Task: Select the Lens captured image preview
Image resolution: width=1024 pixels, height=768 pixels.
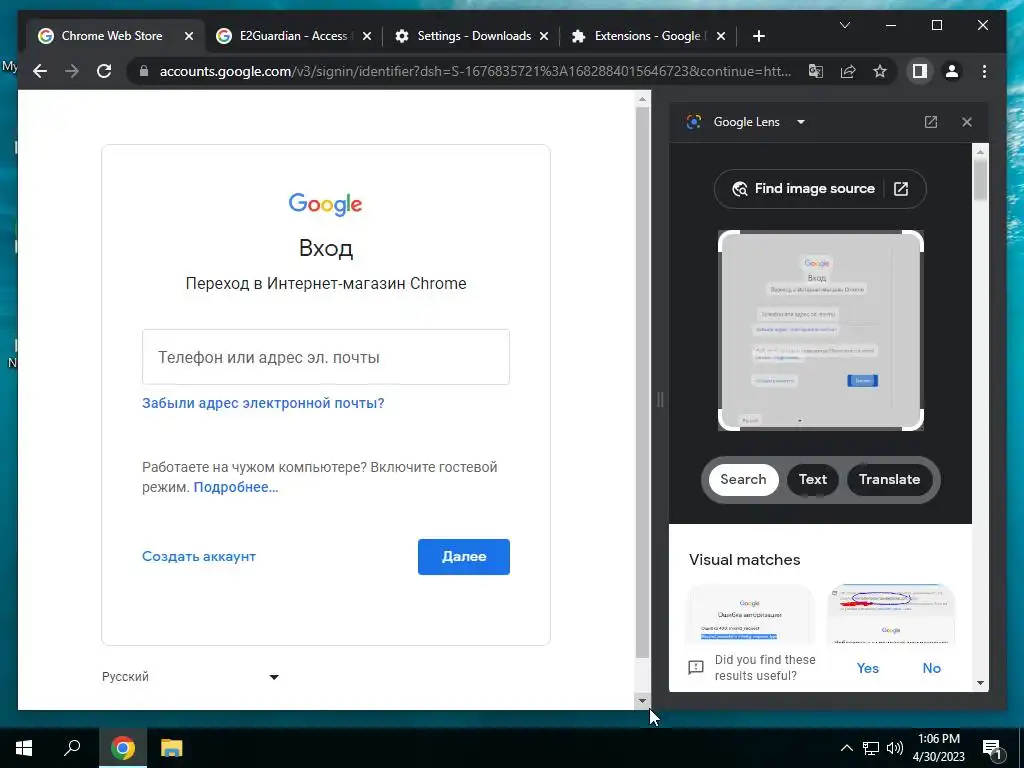Action: [x=821, y=330]
